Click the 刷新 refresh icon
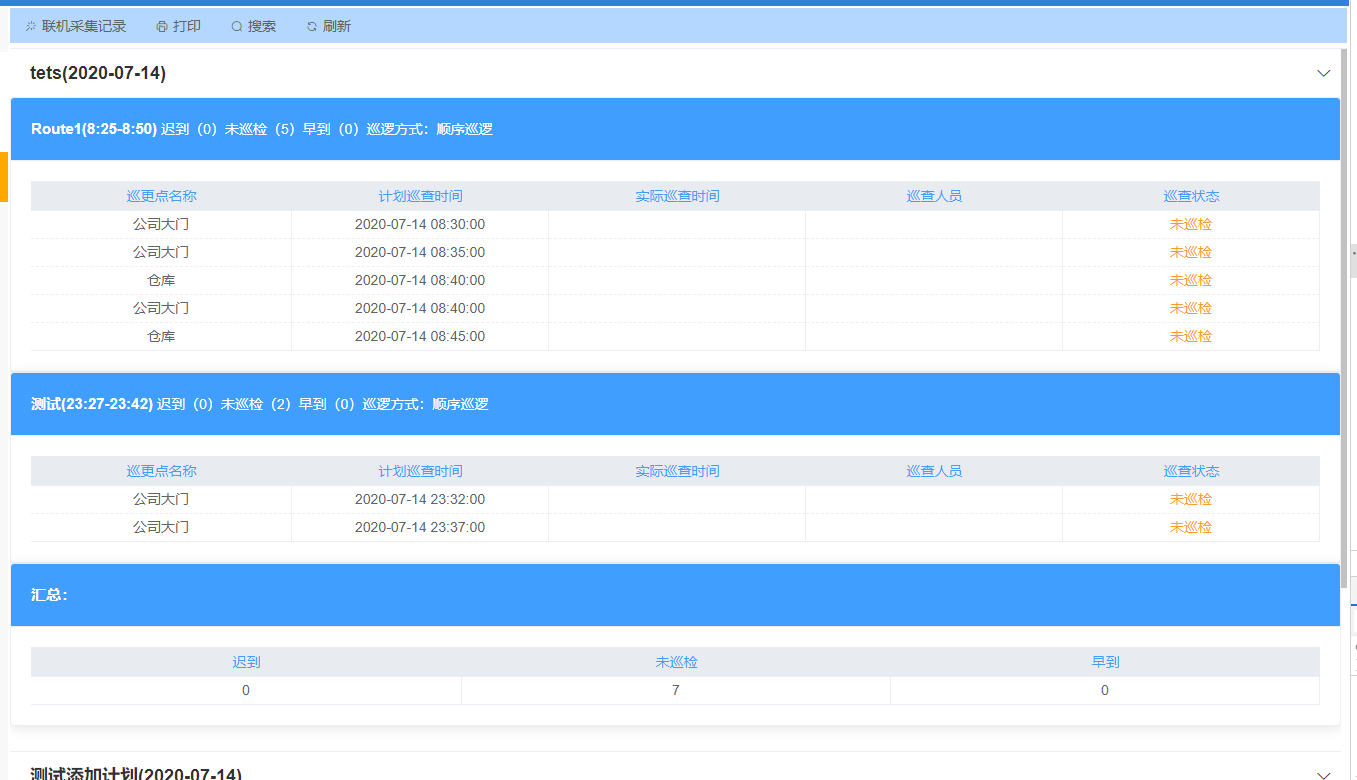 [312, 27]
